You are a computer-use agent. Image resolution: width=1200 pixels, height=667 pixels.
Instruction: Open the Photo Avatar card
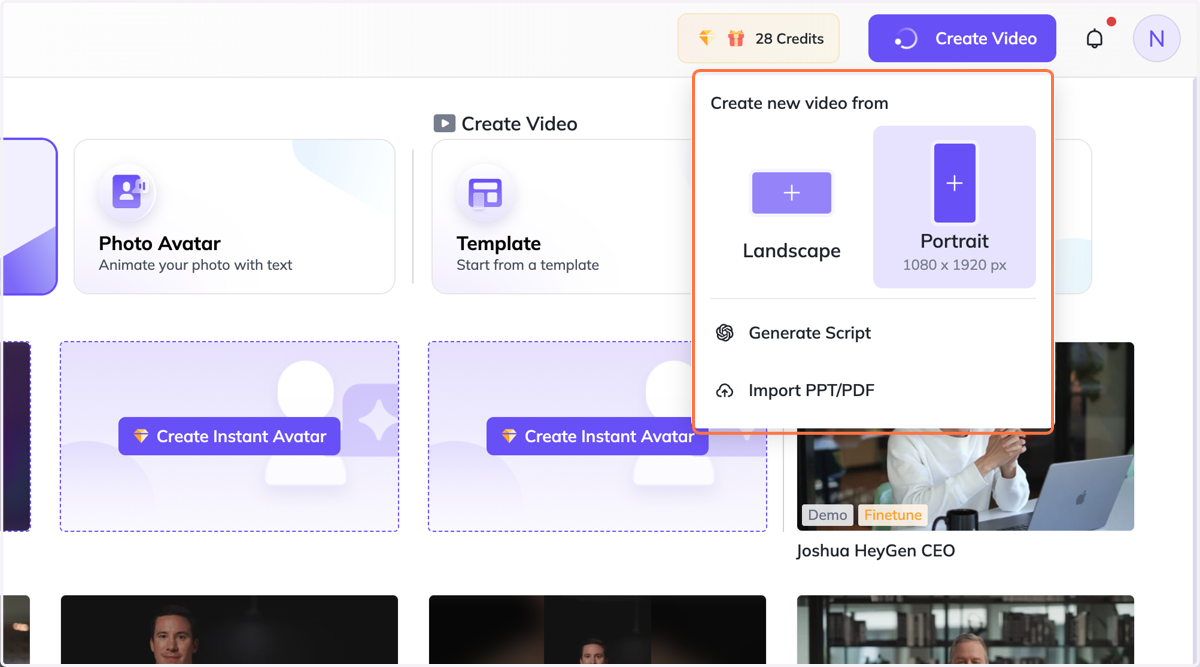coord(234,216)
